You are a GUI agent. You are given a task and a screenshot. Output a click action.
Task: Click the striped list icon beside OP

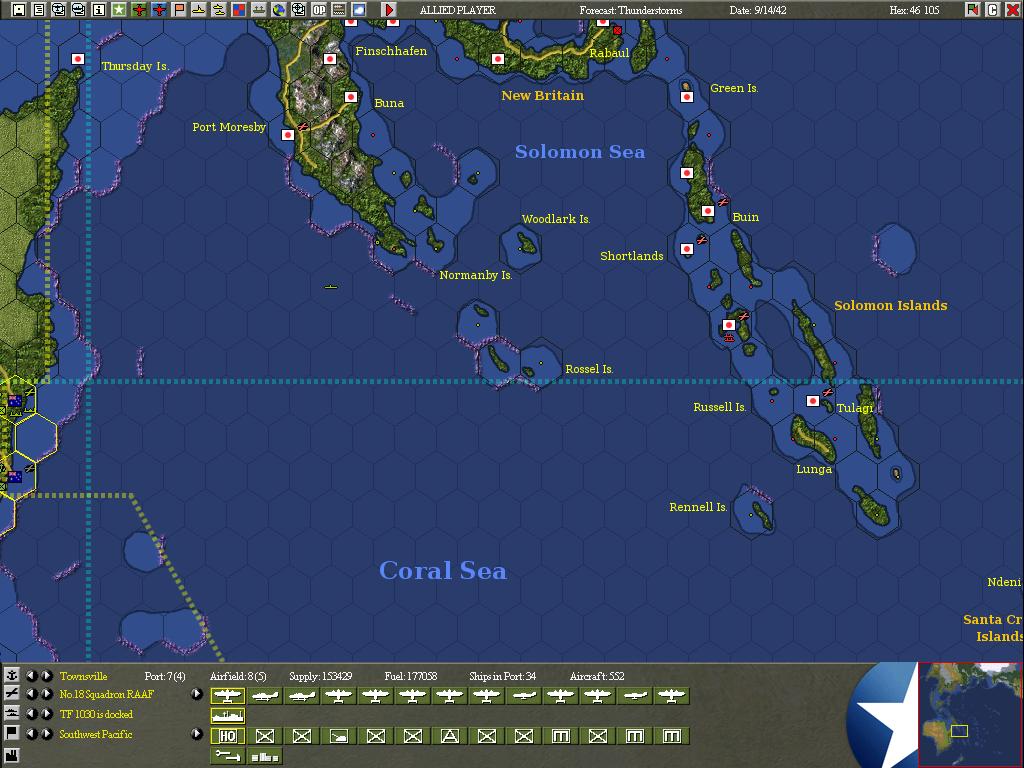(339, 10)
